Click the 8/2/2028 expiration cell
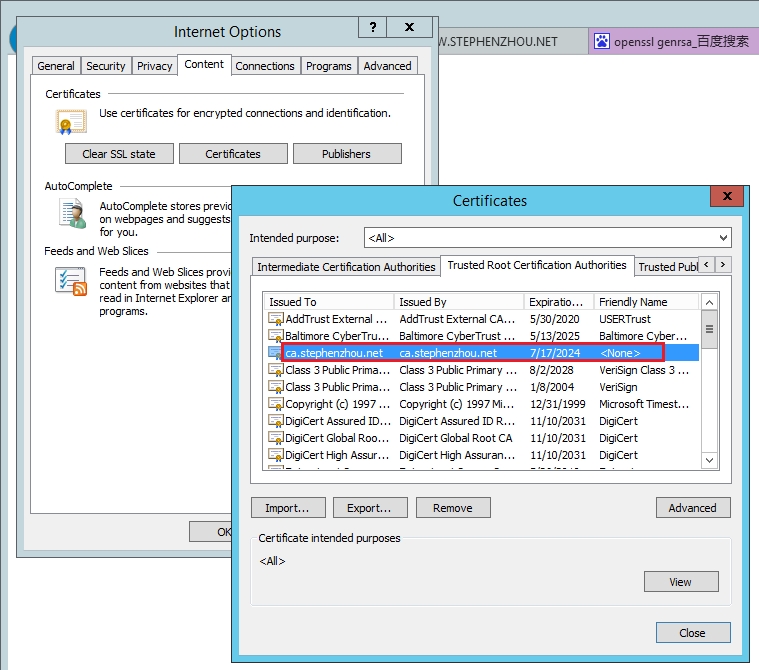 (552, 370)
